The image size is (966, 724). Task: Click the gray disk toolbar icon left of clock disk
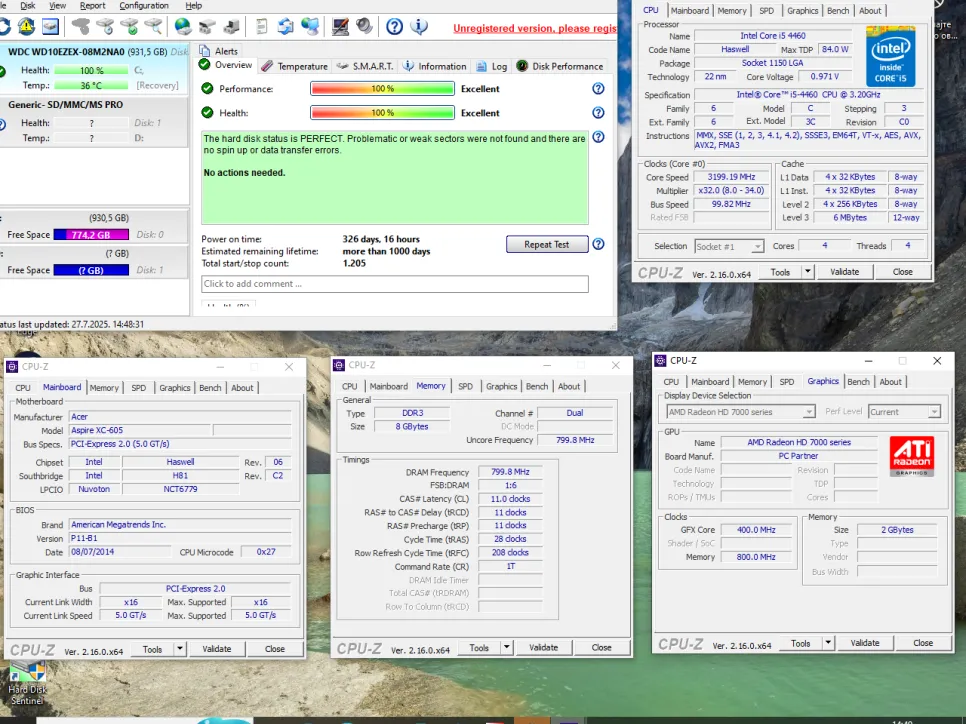(81, 26)
